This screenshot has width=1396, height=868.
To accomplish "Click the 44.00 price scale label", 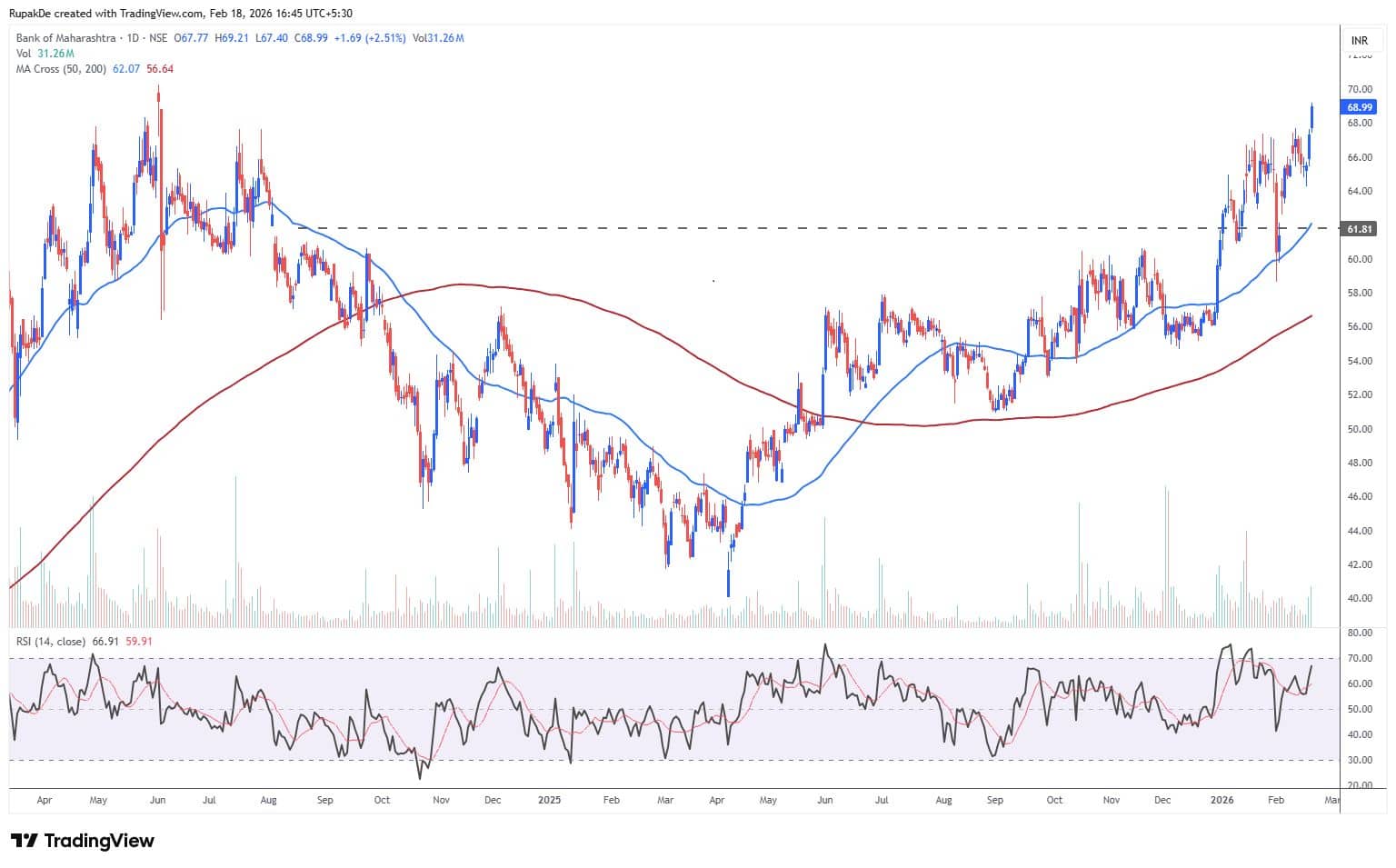I will tap(1360, 531).
